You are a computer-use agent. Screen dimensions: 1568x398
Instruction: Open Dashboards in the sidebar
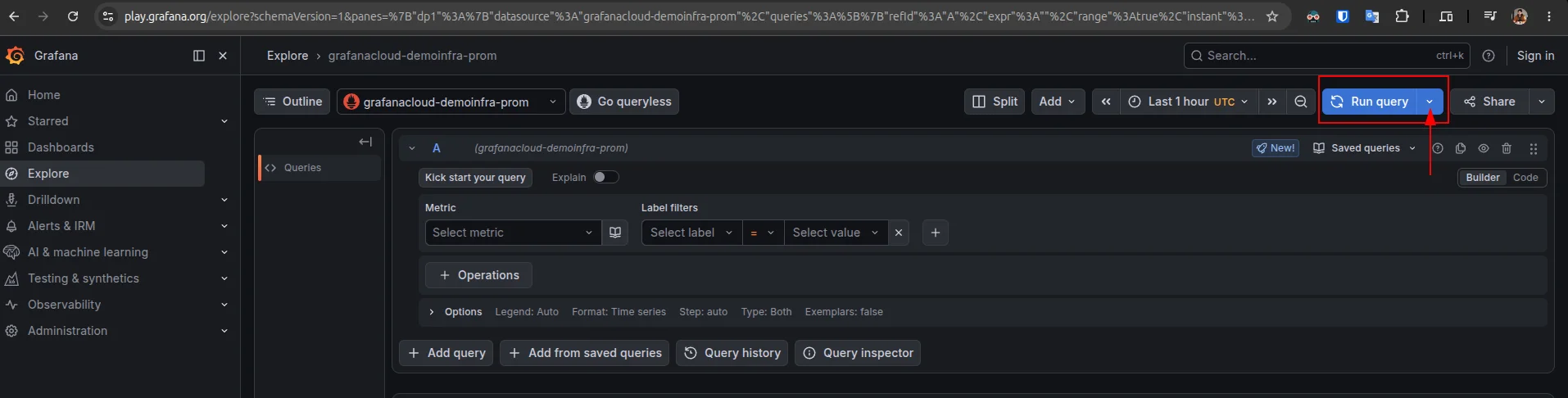click(x=61, y=147)
